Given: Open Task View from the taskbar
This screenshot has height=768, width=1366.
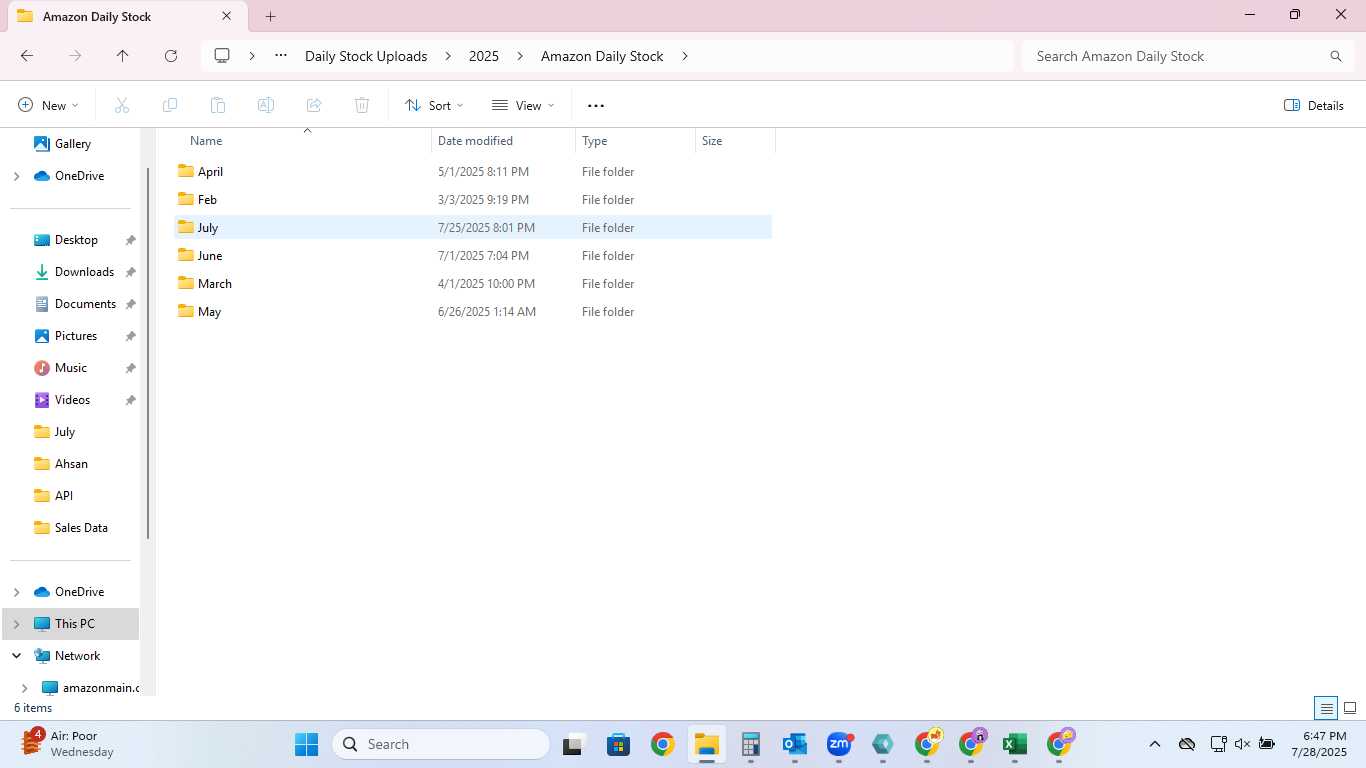Looking at the screenshot, I should pyautogui.click(x=573, y=744).
